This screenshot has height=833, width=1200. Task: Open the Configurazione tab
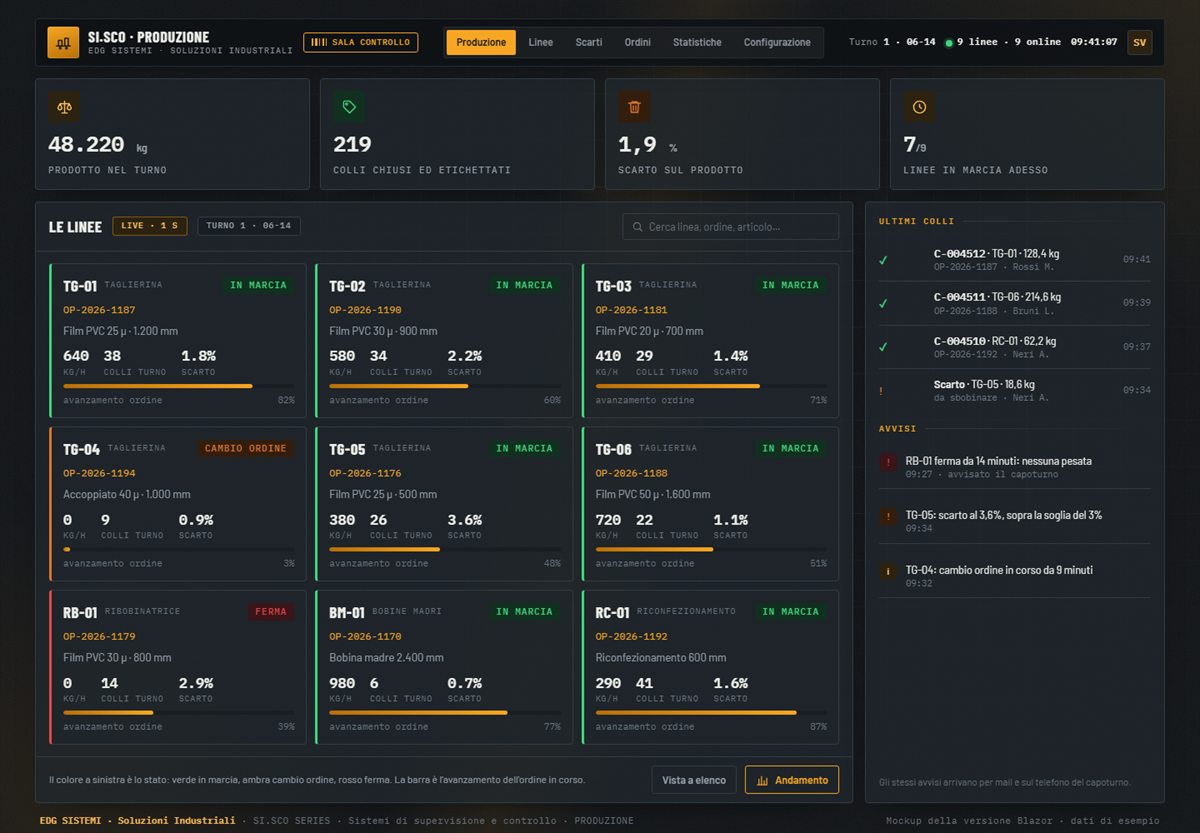pos(777,42)
